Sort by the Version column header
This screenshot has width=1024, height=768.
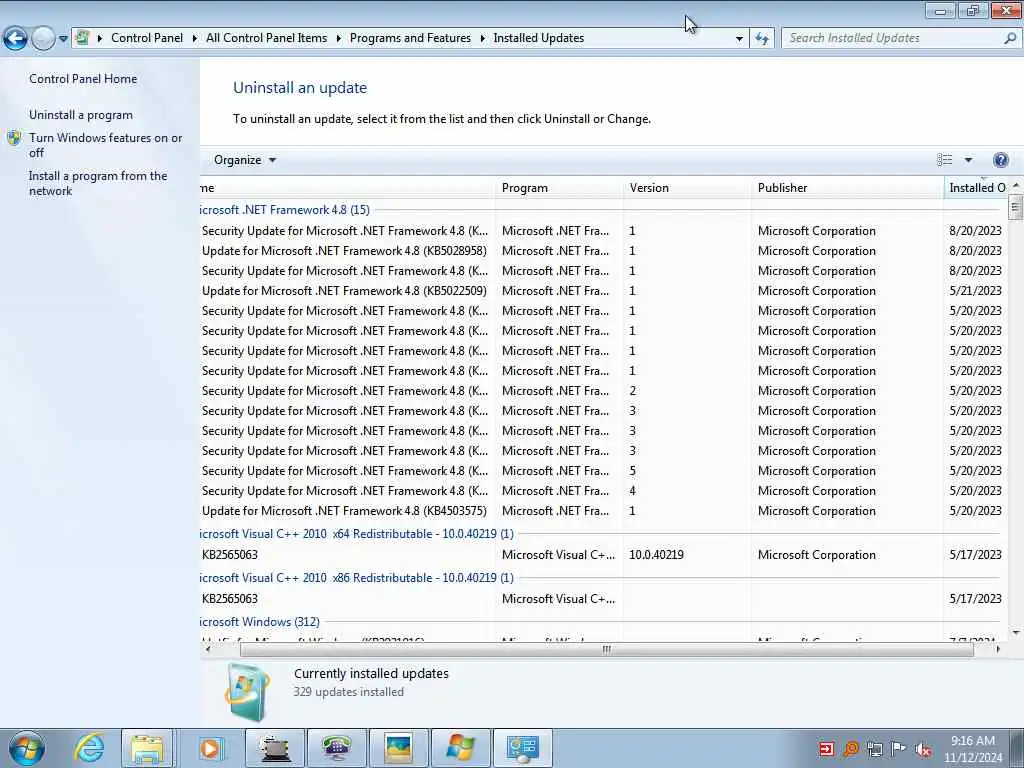(687, 188)
